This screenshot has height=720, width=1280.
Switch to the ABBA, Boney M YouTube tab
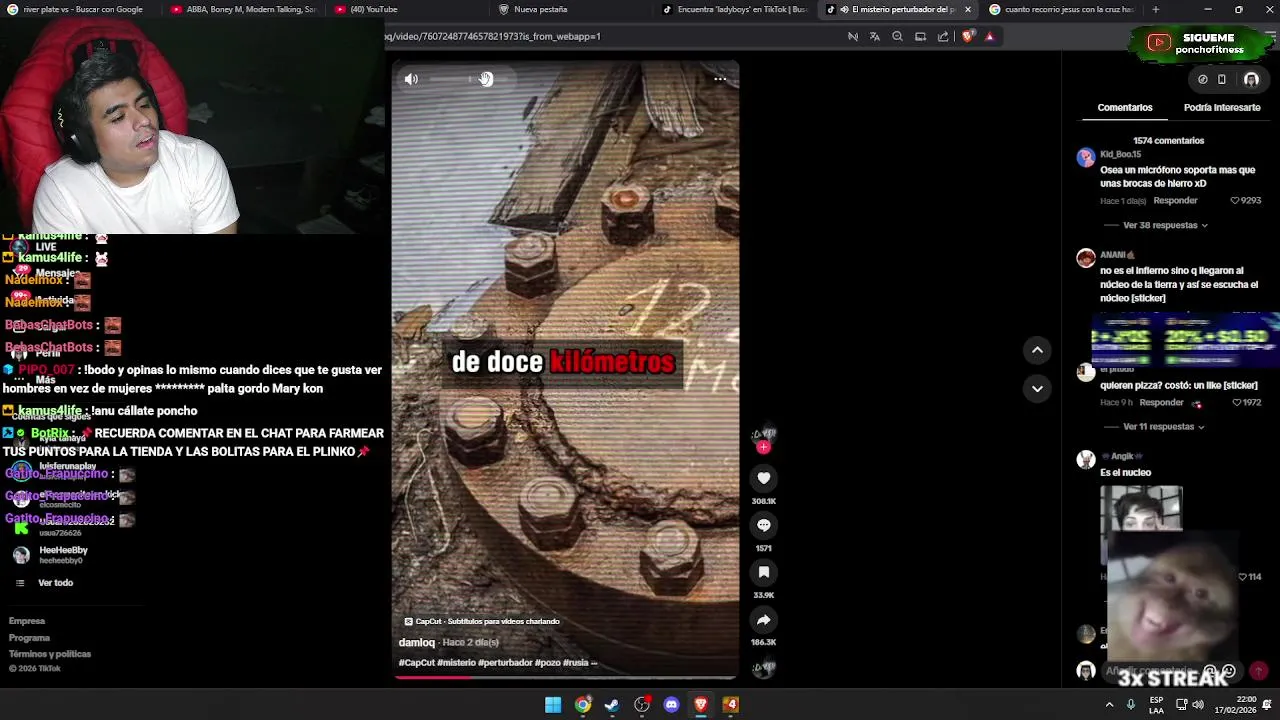(x=243, y=9)
